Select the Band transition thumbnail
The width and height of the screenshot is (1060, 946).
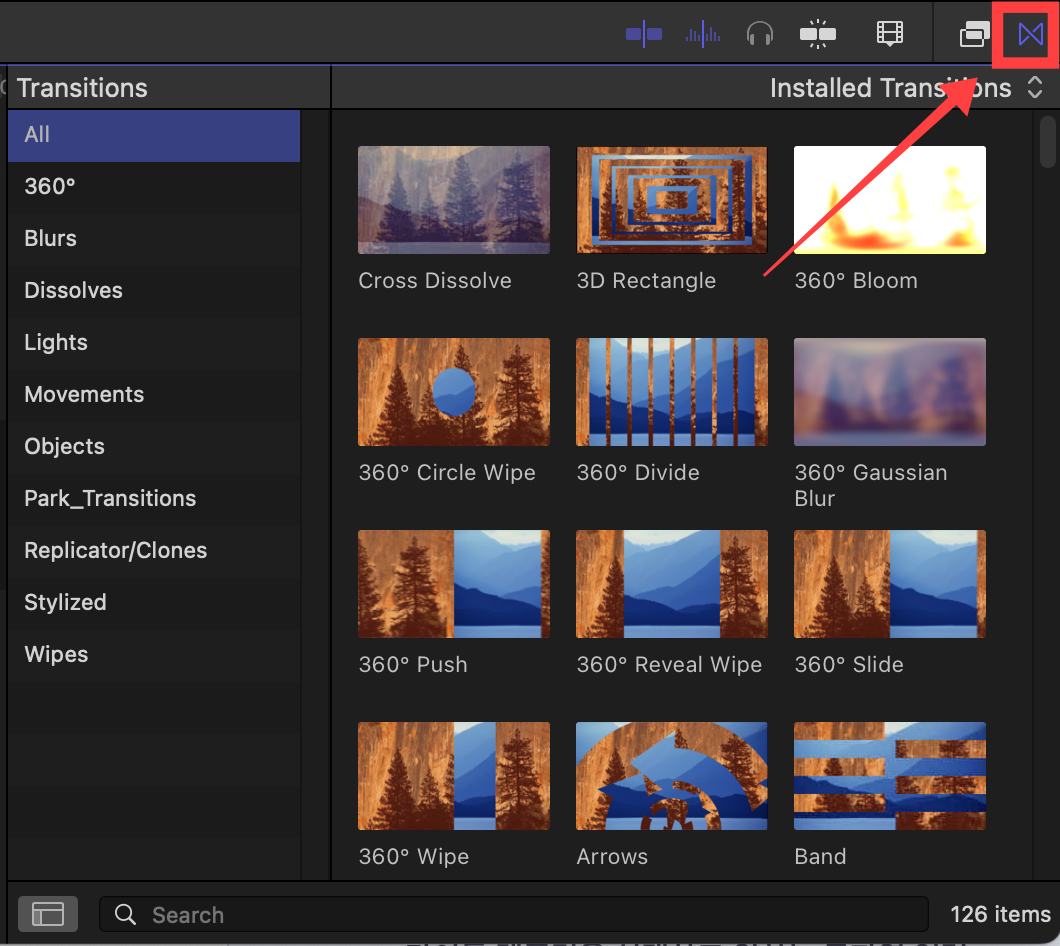point(890,776)
